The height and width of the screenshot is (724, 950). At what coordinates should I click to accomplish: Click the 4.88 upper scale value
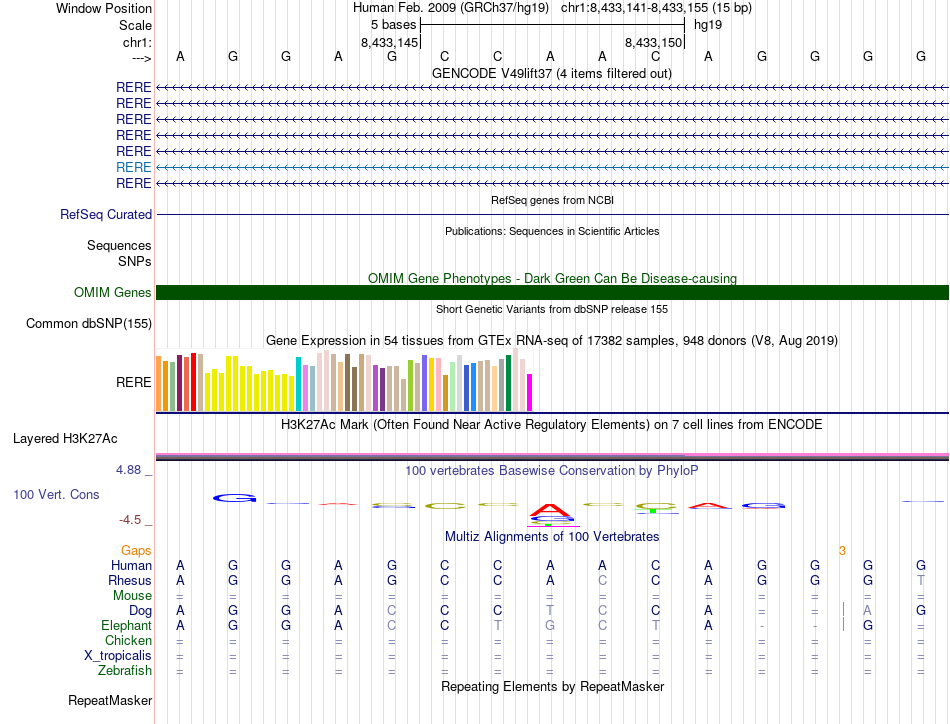point(128,470)
